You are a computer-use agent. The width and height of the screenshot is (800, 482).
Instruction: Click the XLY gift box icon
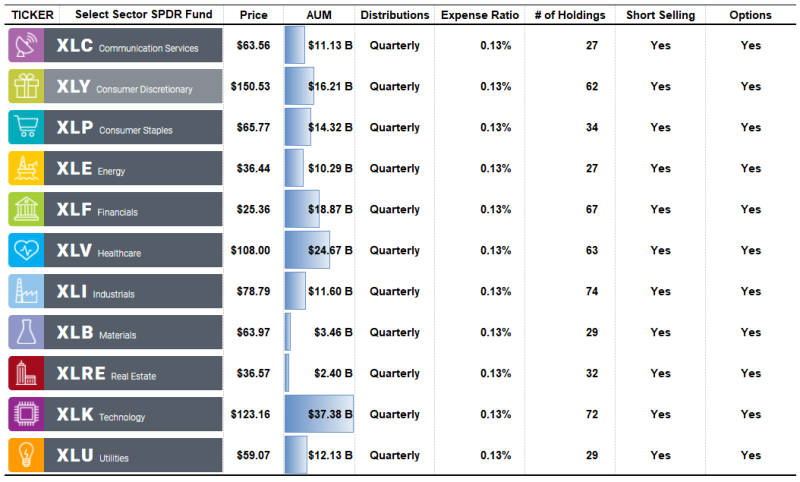coord(25,87)
